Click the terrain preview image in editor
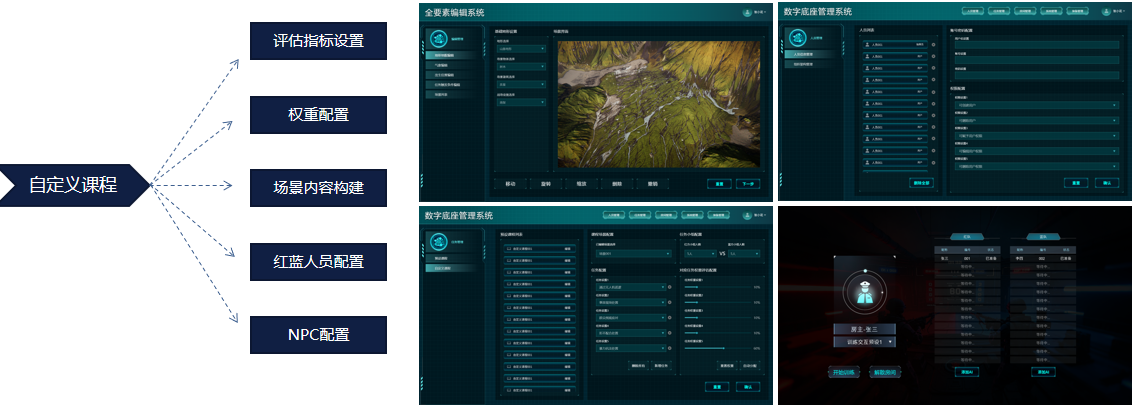 pyautogui.click(x=657, y=102)
